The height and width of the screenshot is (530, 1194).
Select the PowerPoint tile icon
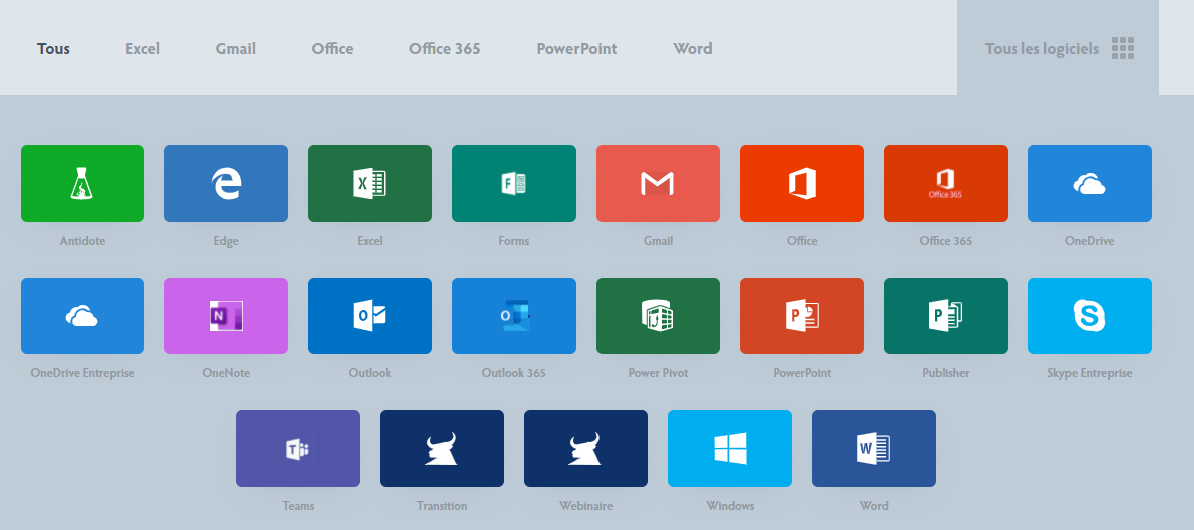pyautogui.click(x=802, y=316)
